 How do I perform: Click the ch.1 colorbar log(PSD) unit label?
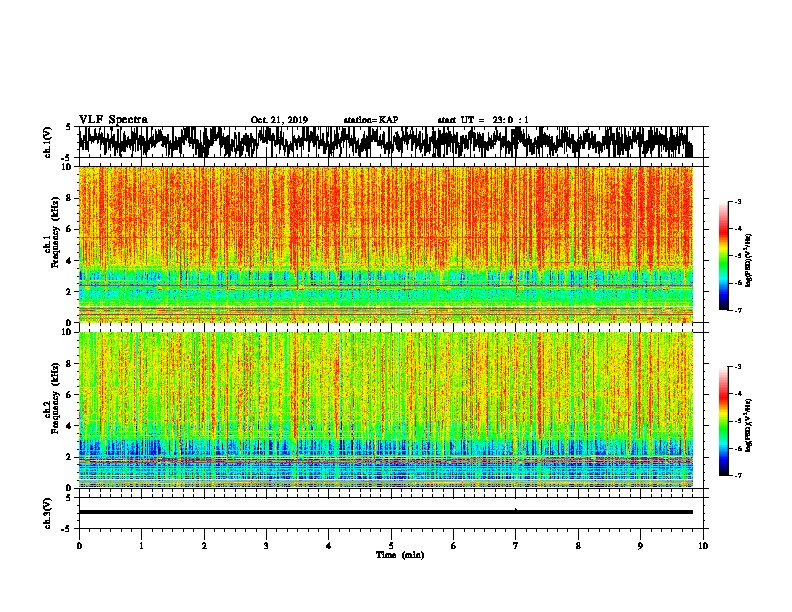point(748,261)
